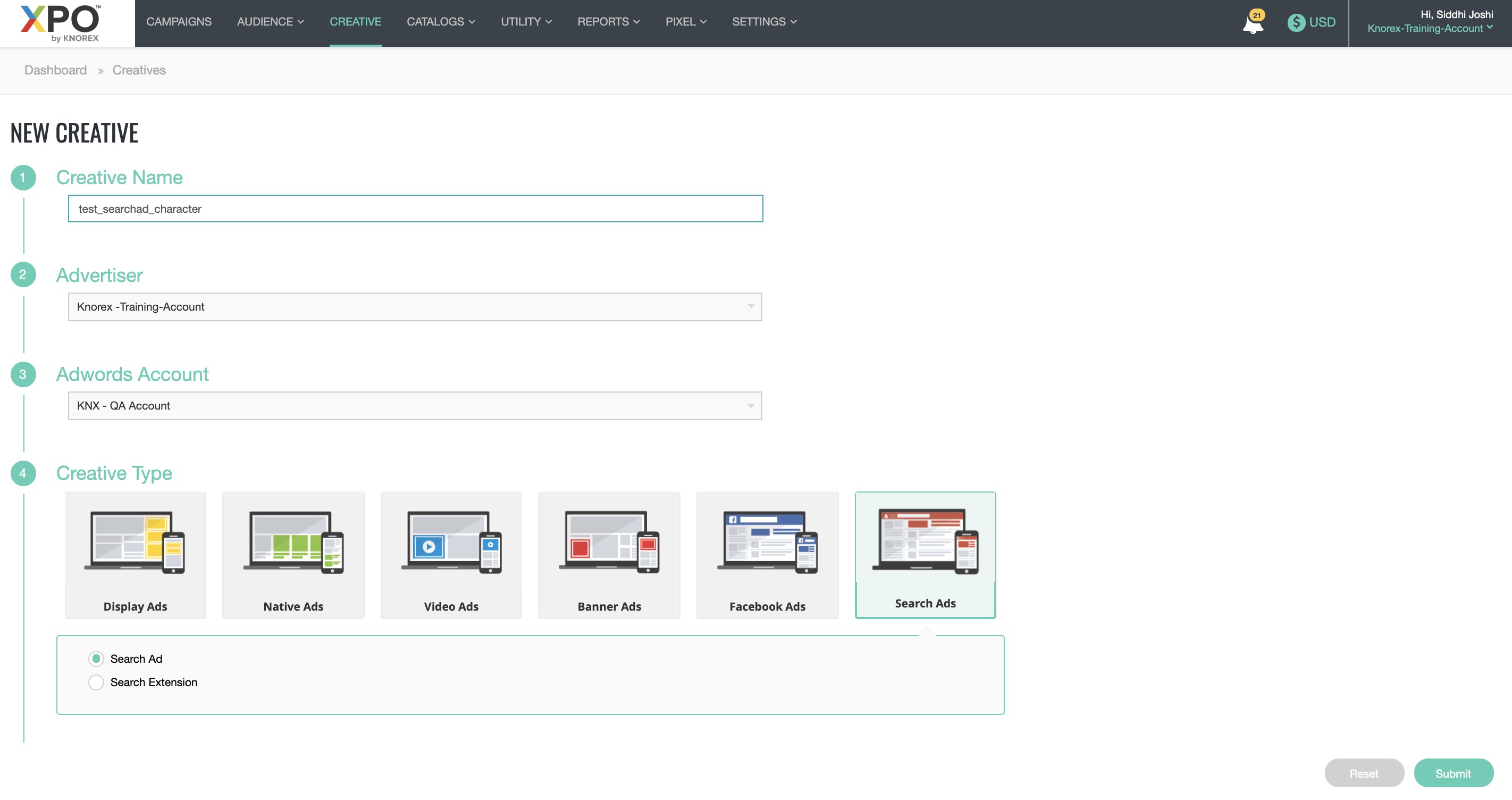
Task: Go to the Campaigns tab
Action: pyautogui.click(x=179, y=22)
